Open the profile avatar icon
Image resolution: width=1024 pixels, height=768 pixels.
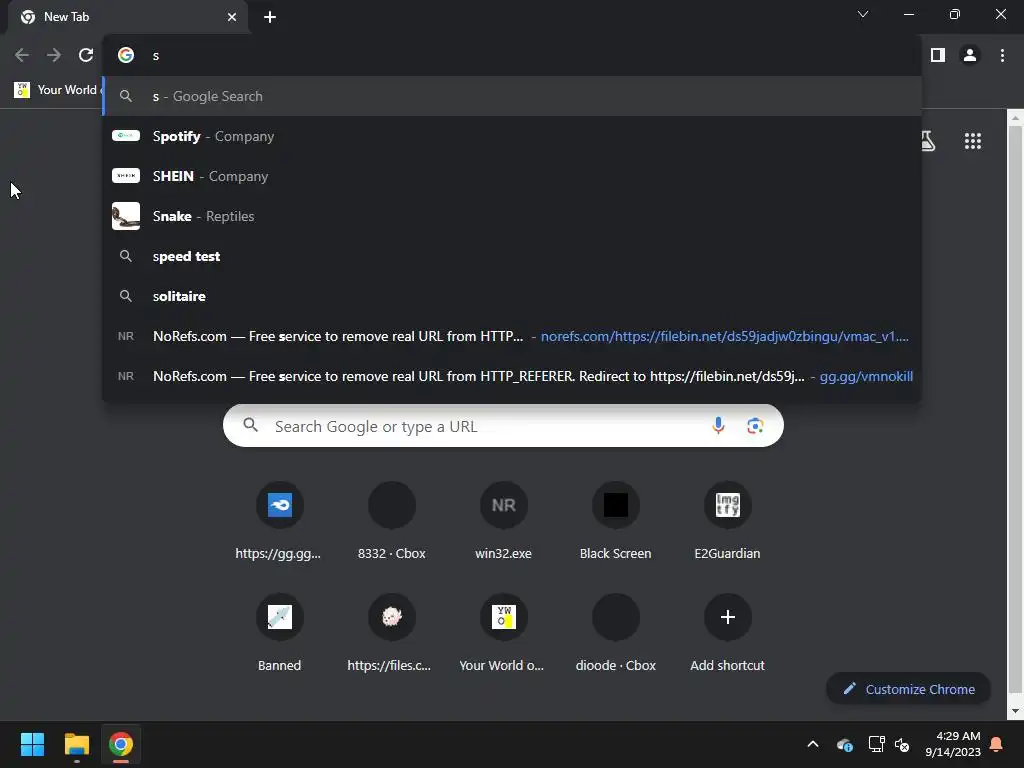[970, 56]
